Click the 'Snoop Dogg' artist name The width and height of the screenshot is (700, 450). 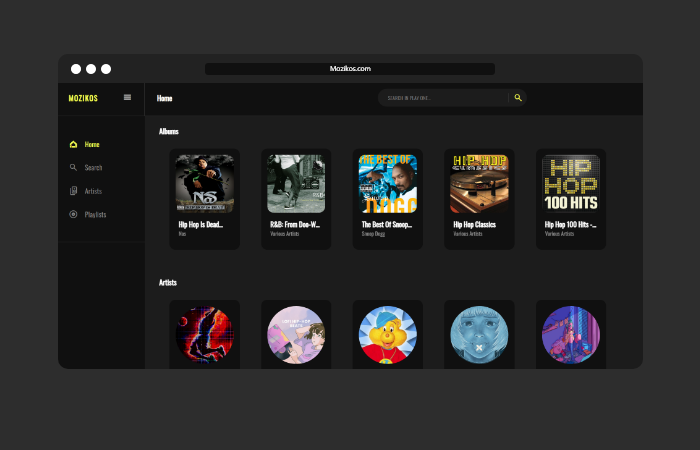pos(373,234)
